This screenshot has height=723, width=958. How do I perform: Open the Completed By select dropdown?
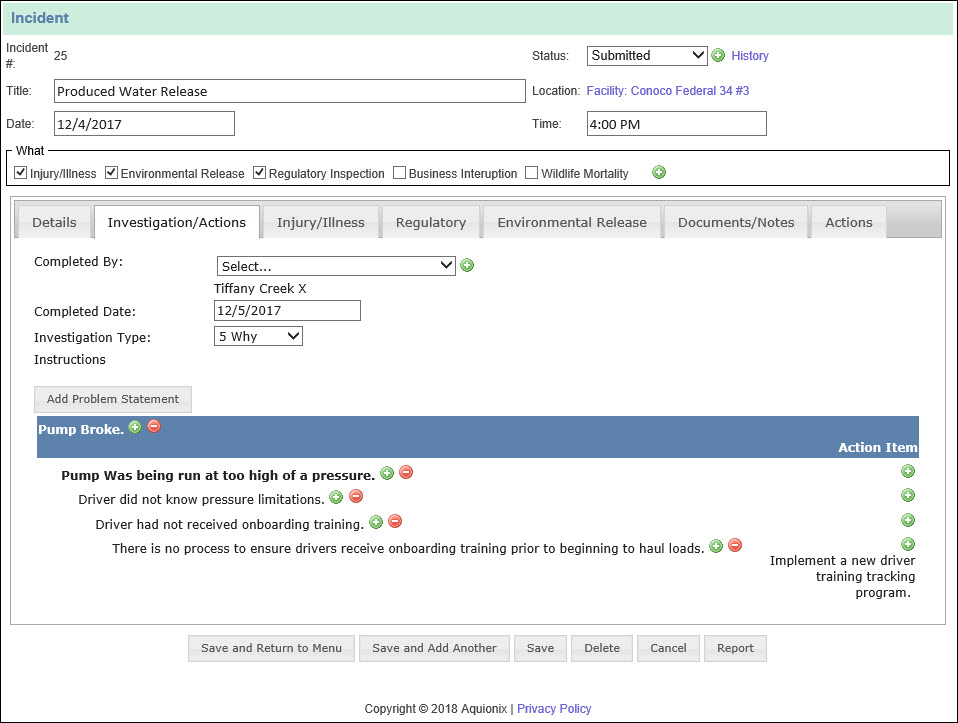(335, 265)
